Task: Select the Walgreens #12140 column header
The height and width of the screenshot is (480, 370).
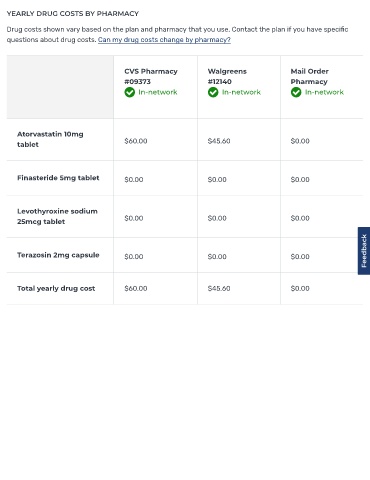Action: click(x=227, y=76)
